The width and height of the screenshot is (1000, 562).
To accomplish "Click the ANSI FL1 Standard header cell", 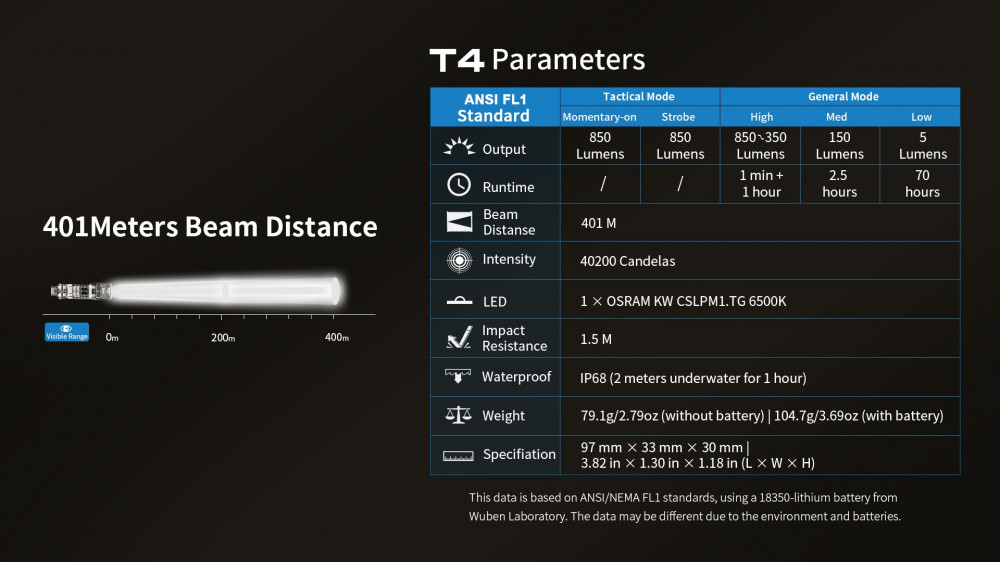I will click(x=494, y=107).
